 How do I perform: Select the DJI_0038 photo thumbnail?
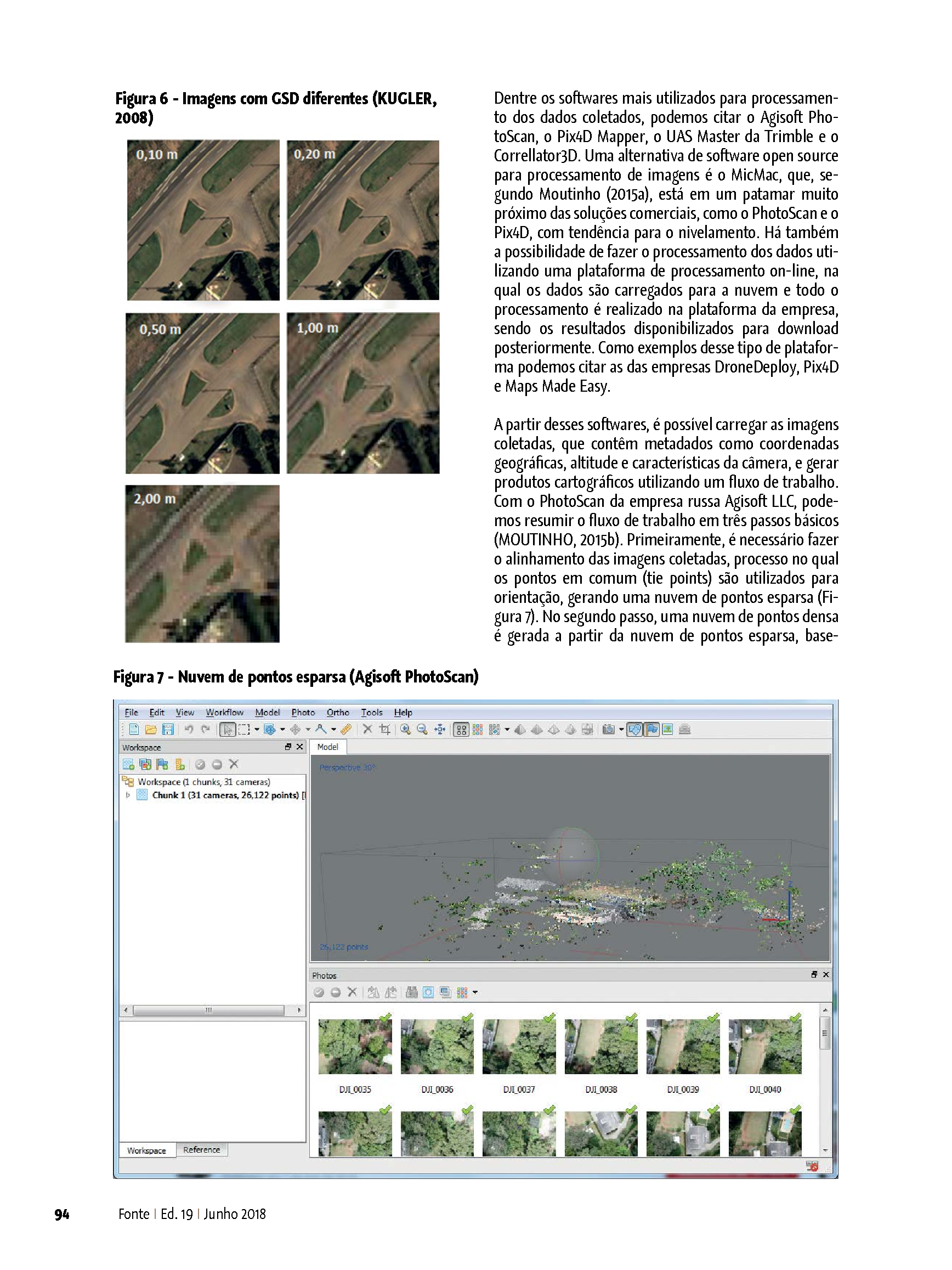[601, 1047]
